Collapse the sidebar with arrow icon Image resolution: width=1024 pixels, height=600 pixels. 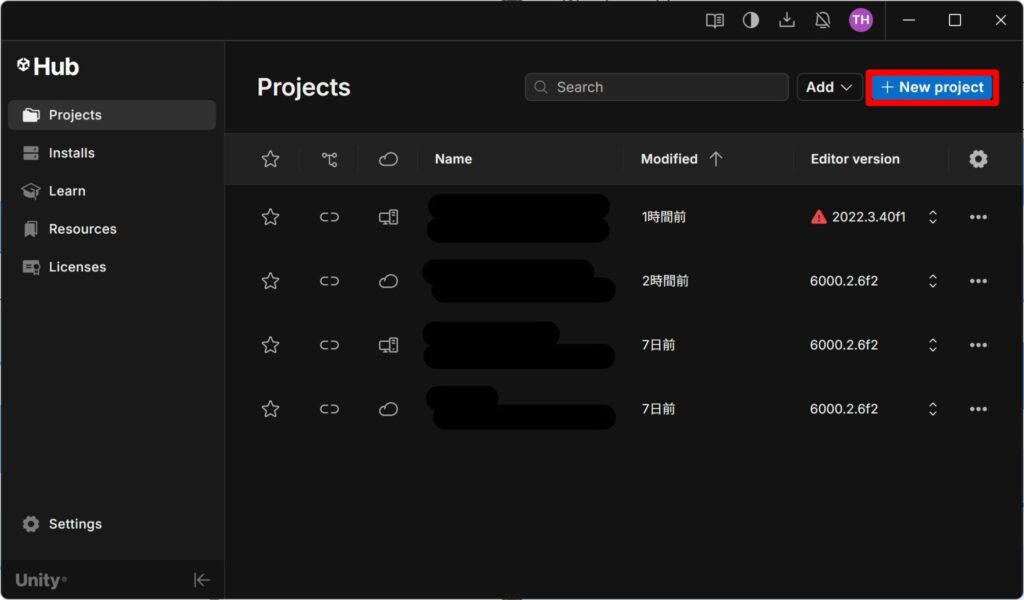(x=201, y=580)
